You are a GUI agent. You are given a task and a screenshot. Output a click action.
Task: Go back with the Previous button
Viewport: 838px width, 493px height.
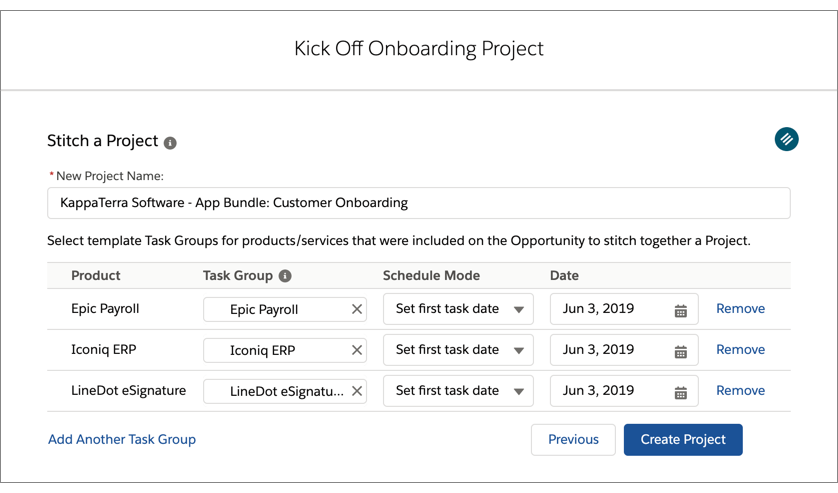click(573, 440)
